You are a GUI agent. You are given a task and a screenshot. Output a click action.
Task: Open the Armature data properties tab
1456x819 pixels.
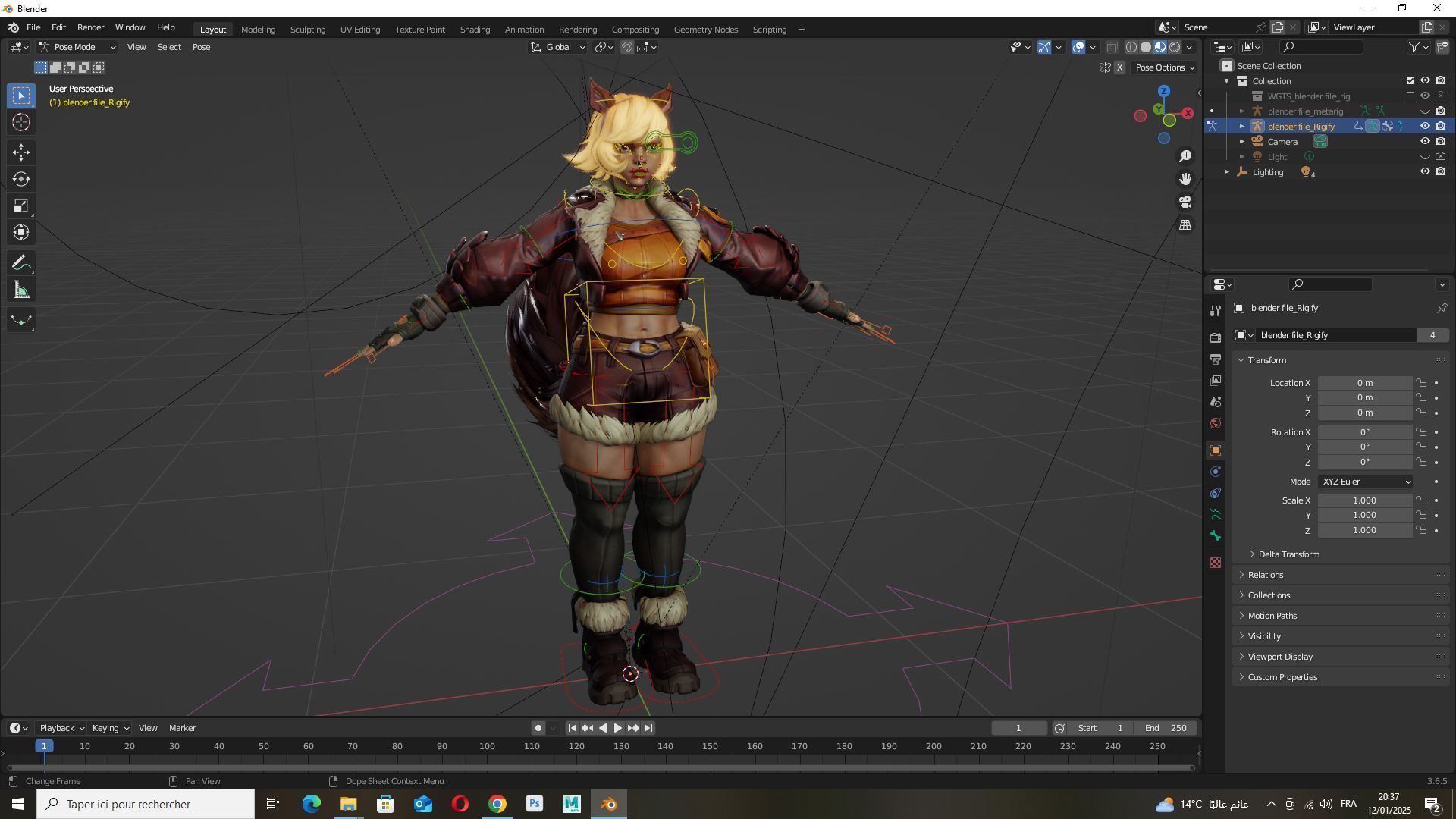click(x=1216, y=514)
